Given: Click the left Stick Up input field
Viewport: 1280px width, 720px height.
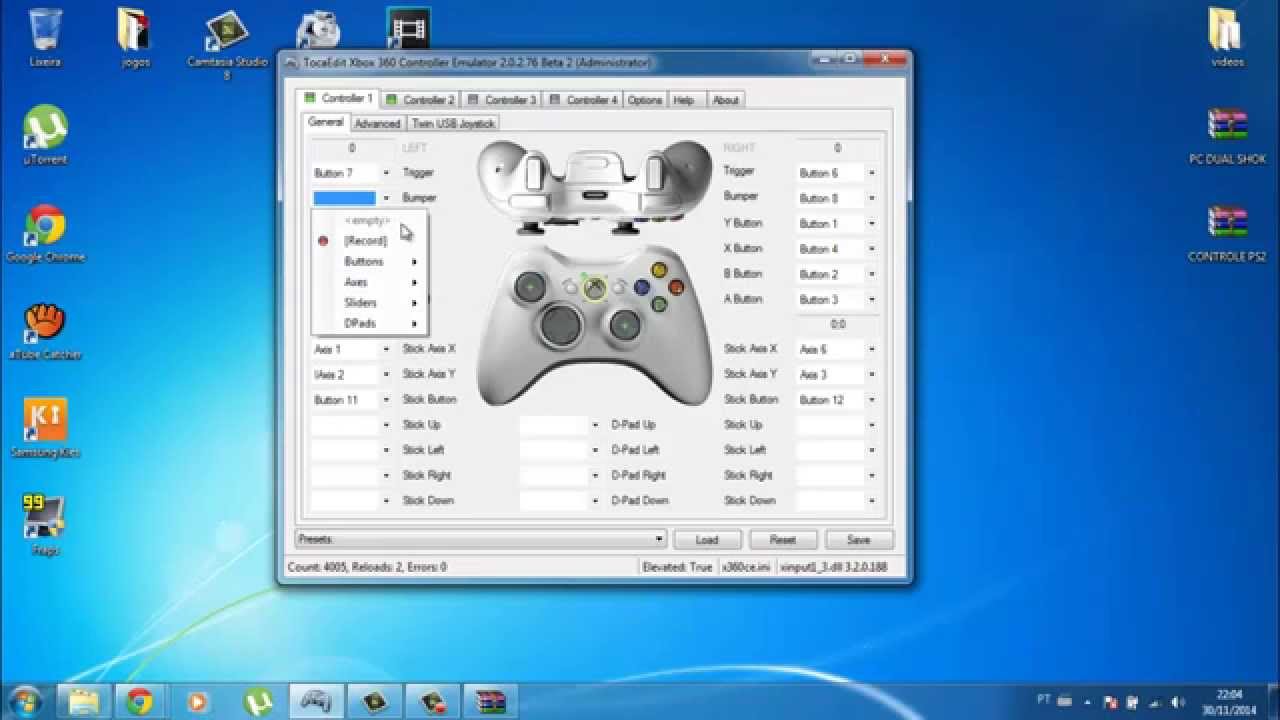Looking at the screenshot, I should click(x=345, y=425).
